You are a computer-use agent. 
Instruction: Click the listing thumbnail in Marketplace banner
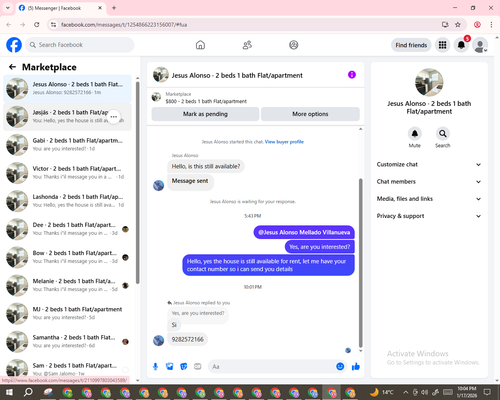156,97
